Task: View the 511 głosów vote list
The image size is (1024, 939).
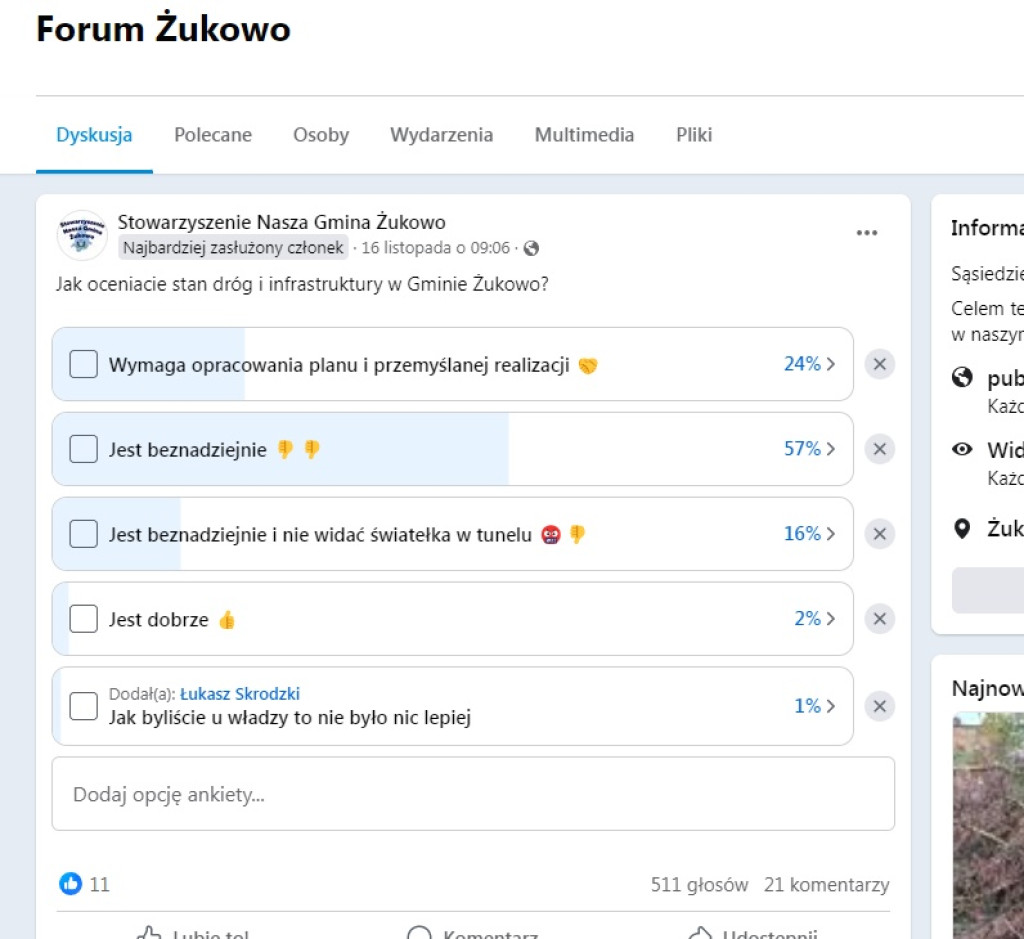Action: tap(699, 885)
